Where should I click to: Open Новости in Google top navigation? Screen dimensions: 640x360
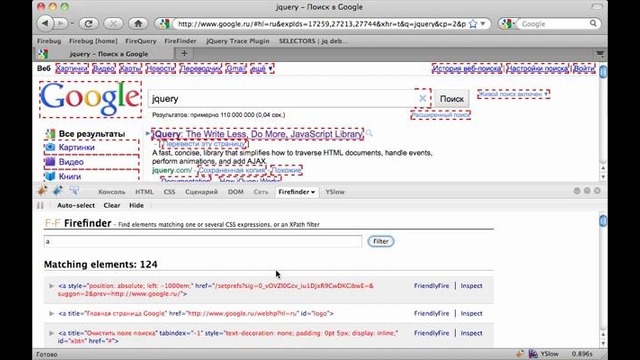point(161,69)
